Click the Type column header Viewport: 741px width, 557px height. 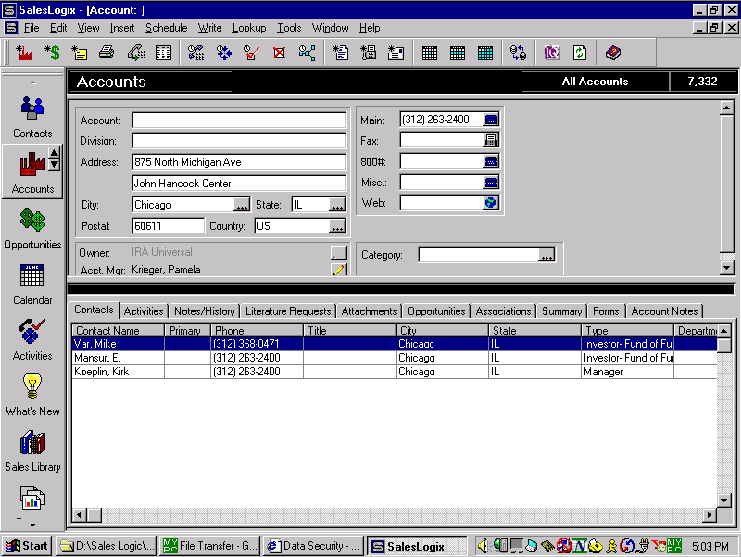tap(627, 331)
